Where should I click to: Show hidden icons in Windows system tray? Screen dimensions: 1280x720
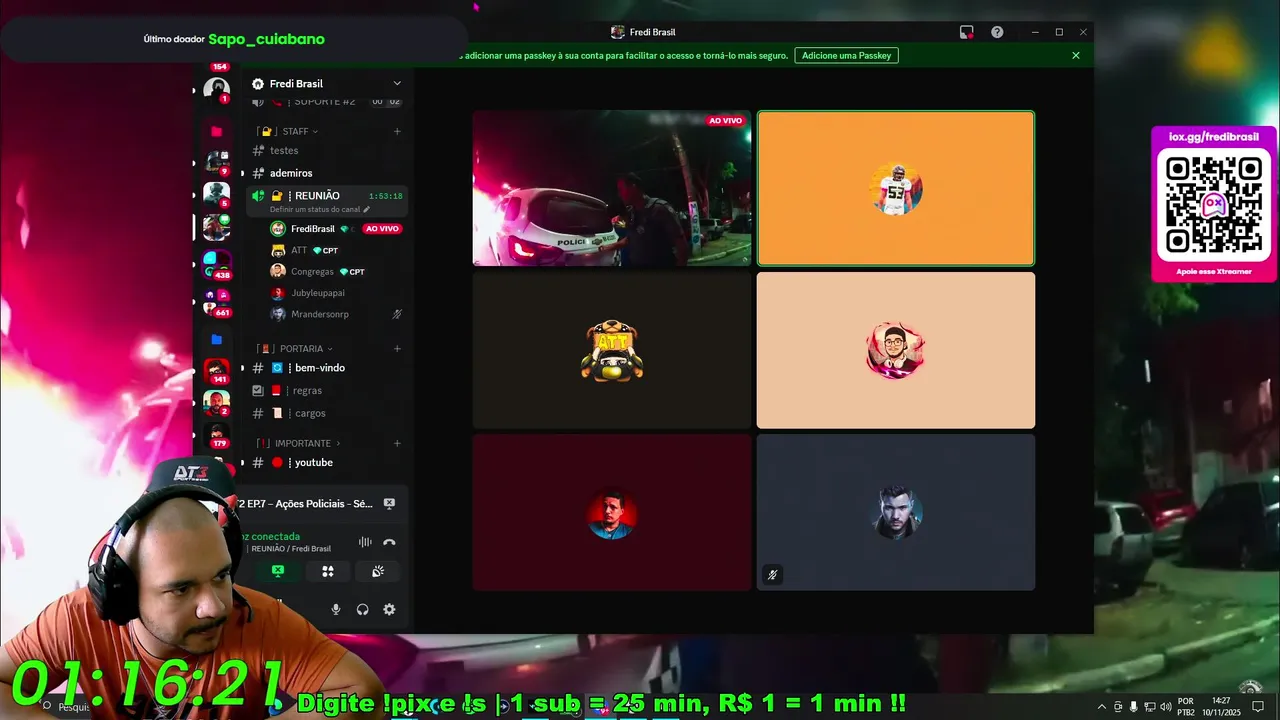(x=1102, y=707)
